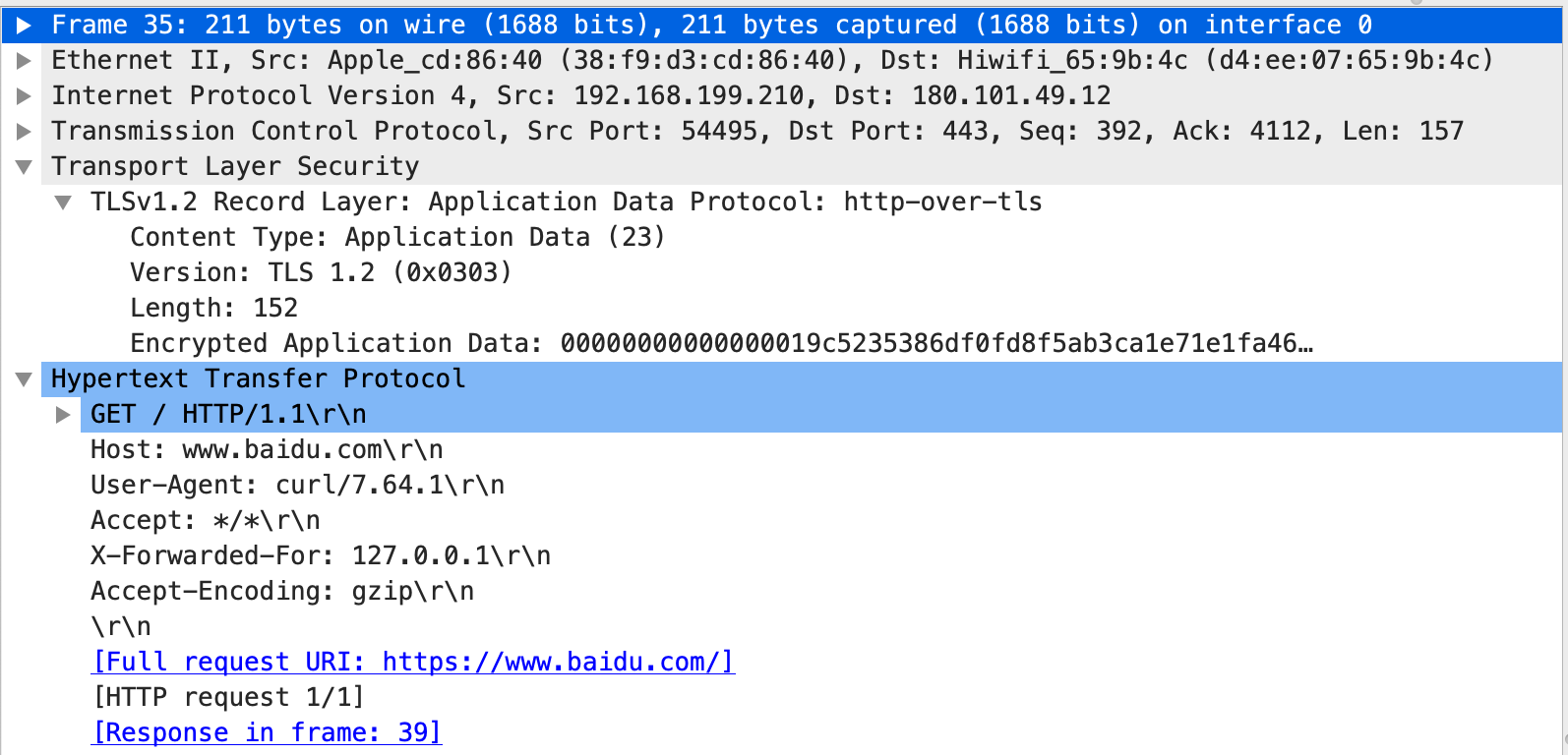The width and height of the screenshot is (1568, 755).
Task: Collapse the TLSv1.2 Record Layer subtree
Action: pyautogui.click(x=64, y=203)
